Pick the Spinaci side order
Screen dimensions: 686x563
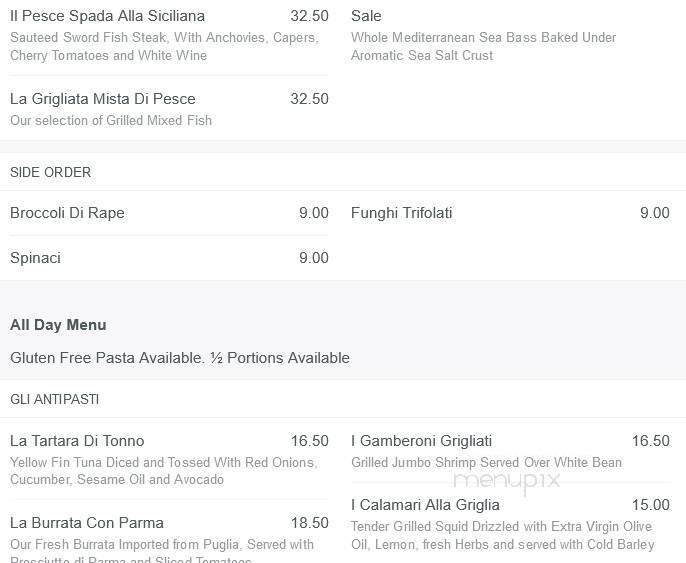35,258
